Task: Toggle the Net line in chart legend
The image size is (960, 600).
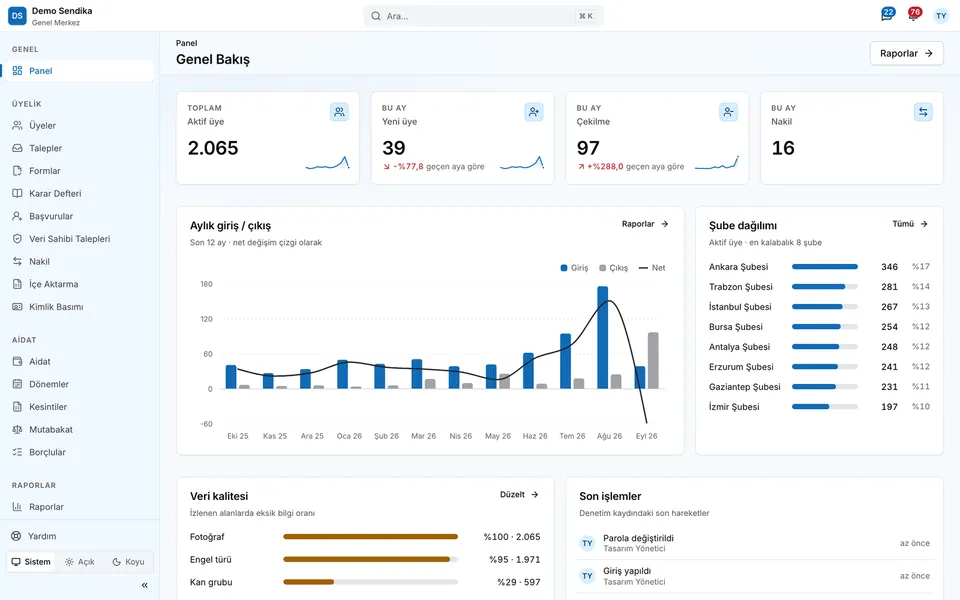Action: tap(652, 268)
